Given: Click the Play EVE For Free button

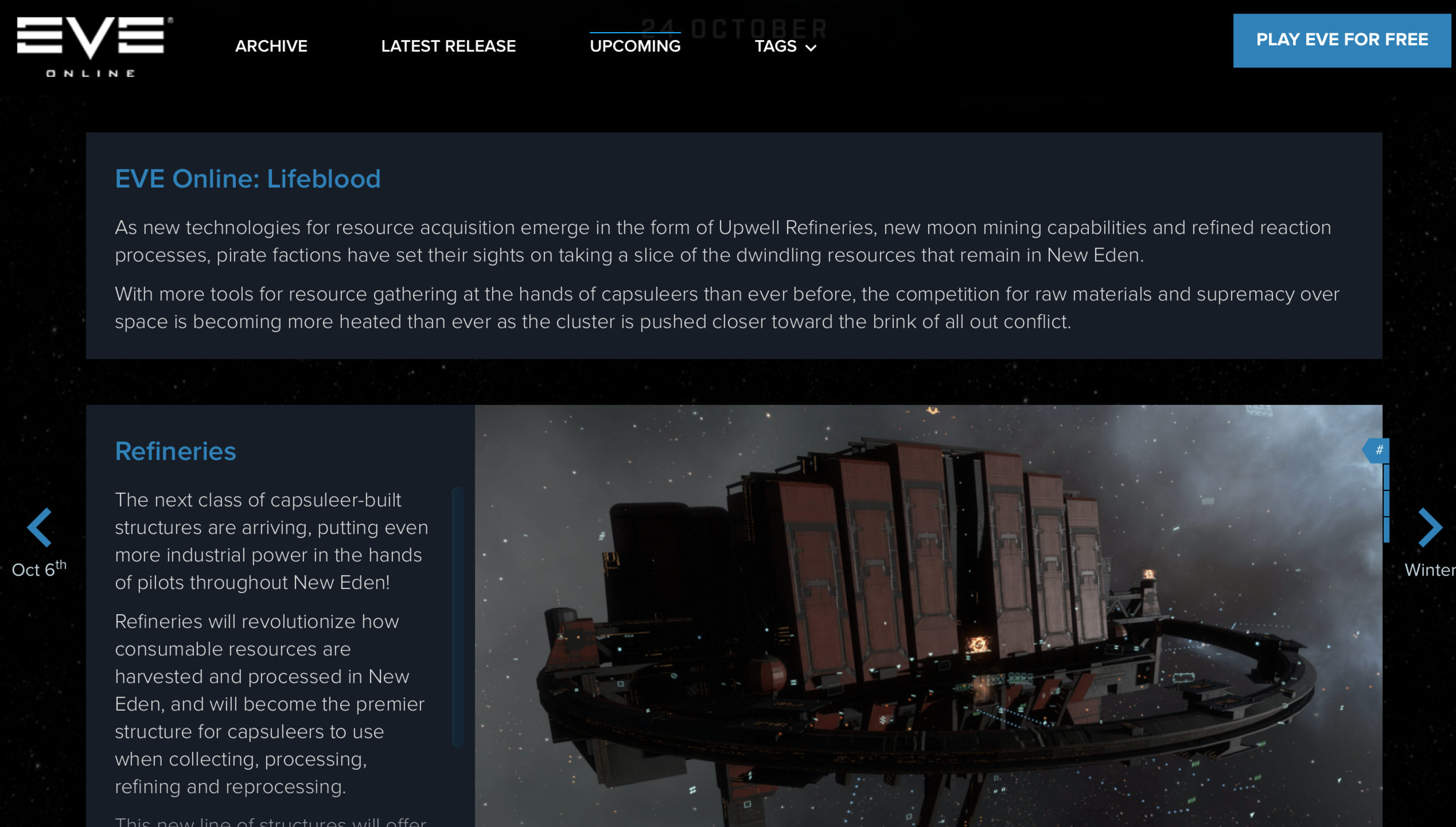Looking at the screenshot, I should point(1342,40).
